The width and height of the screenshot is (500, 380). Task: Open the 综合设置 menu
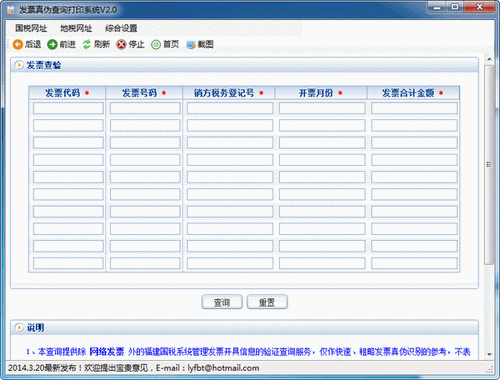[121, 28]
